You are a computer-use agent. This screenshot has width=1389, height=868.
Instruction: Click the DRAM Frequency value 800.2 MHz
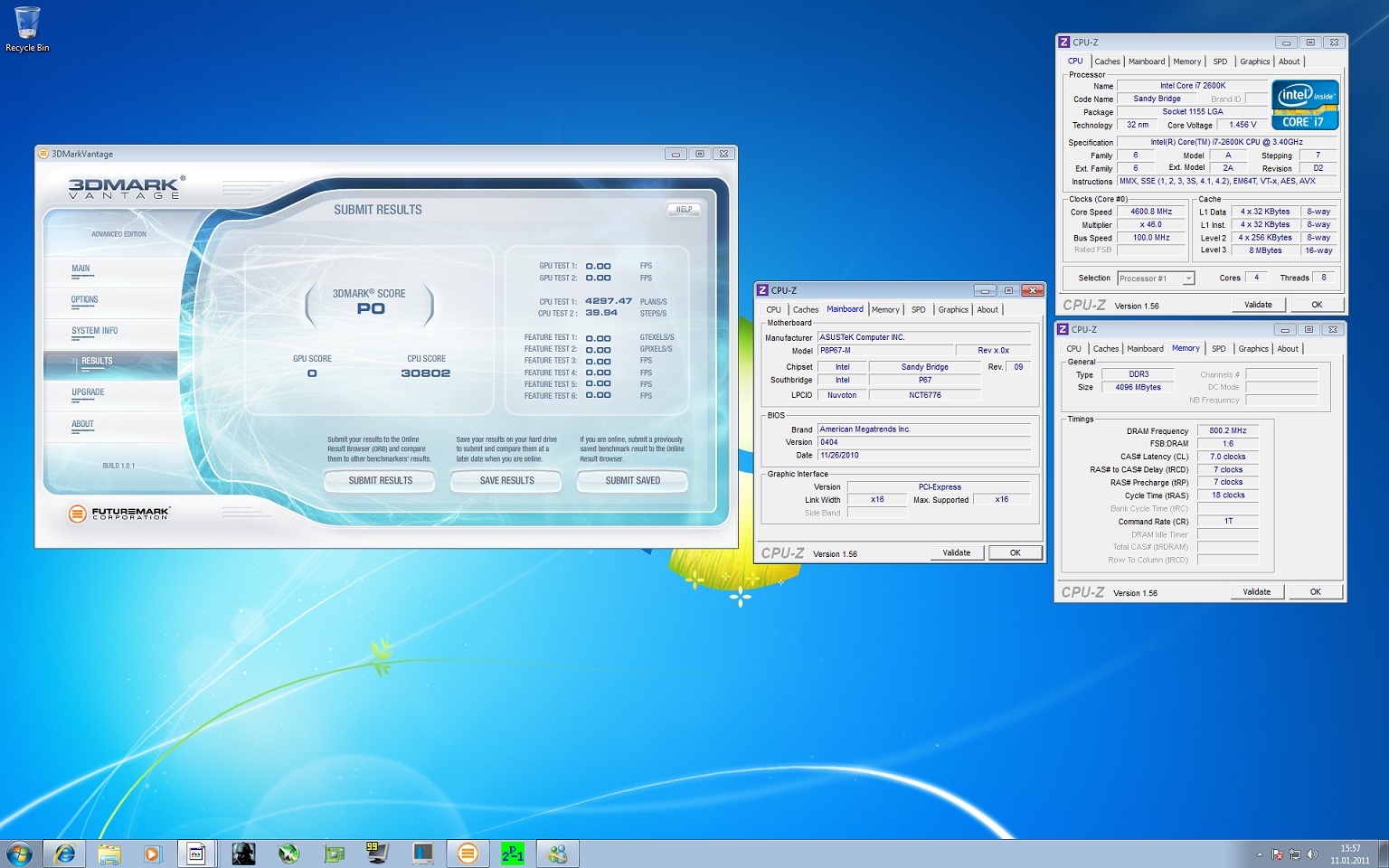coord(1227,430)
